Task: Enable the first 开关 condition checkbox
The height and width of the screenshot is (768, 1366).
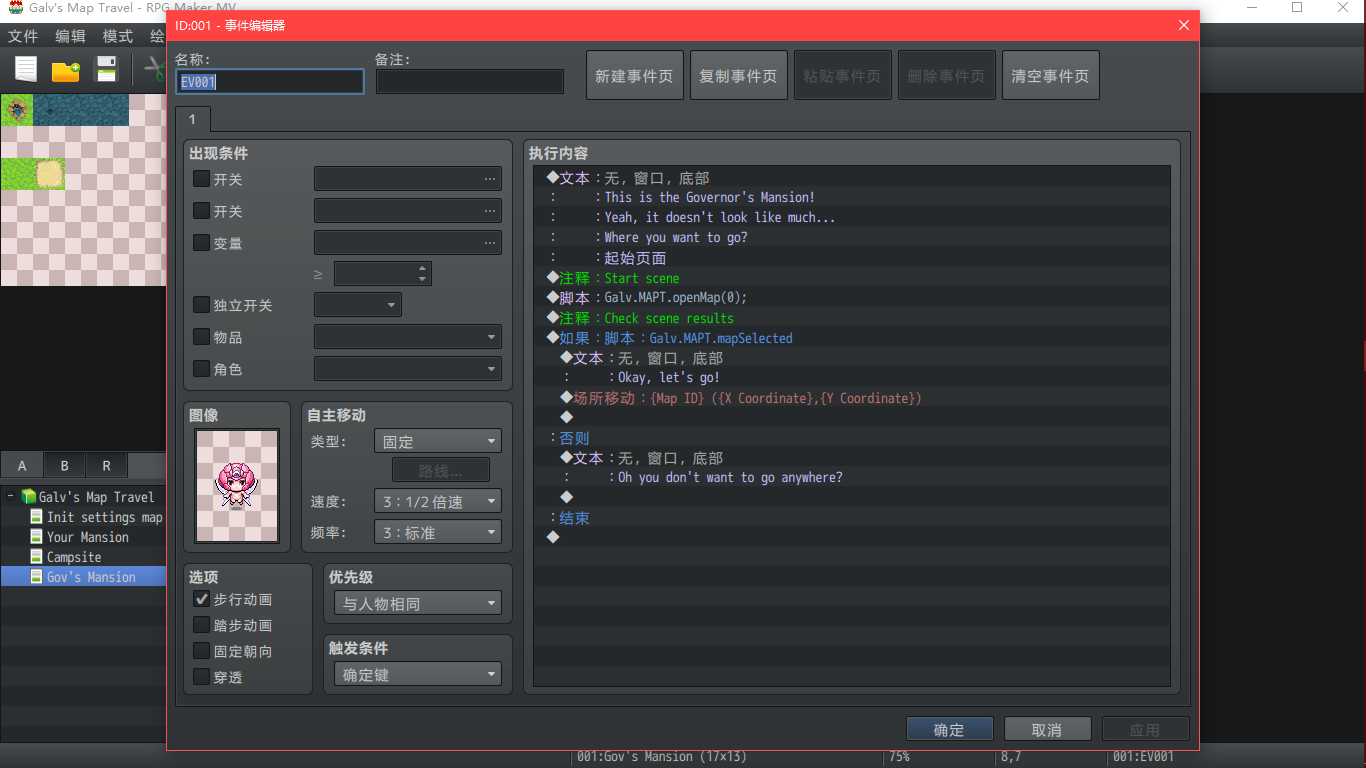Action: point(201,179)
